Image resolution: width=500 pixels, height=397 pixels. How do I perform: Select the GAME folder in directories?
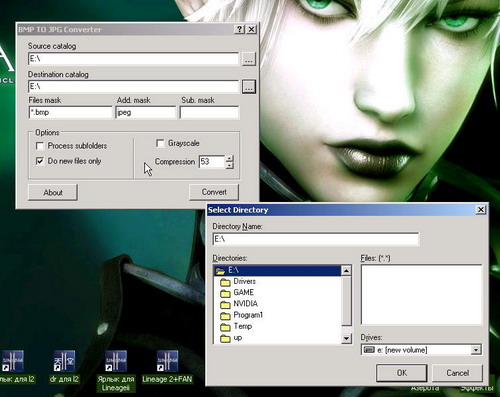[x=237, y=293]
